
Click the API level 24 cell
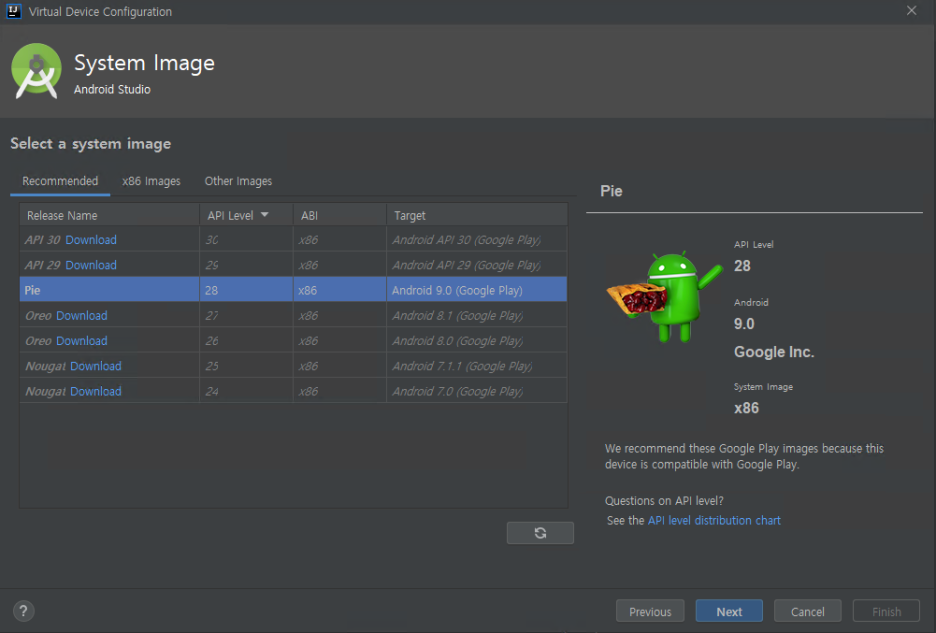tap(246, 391)
